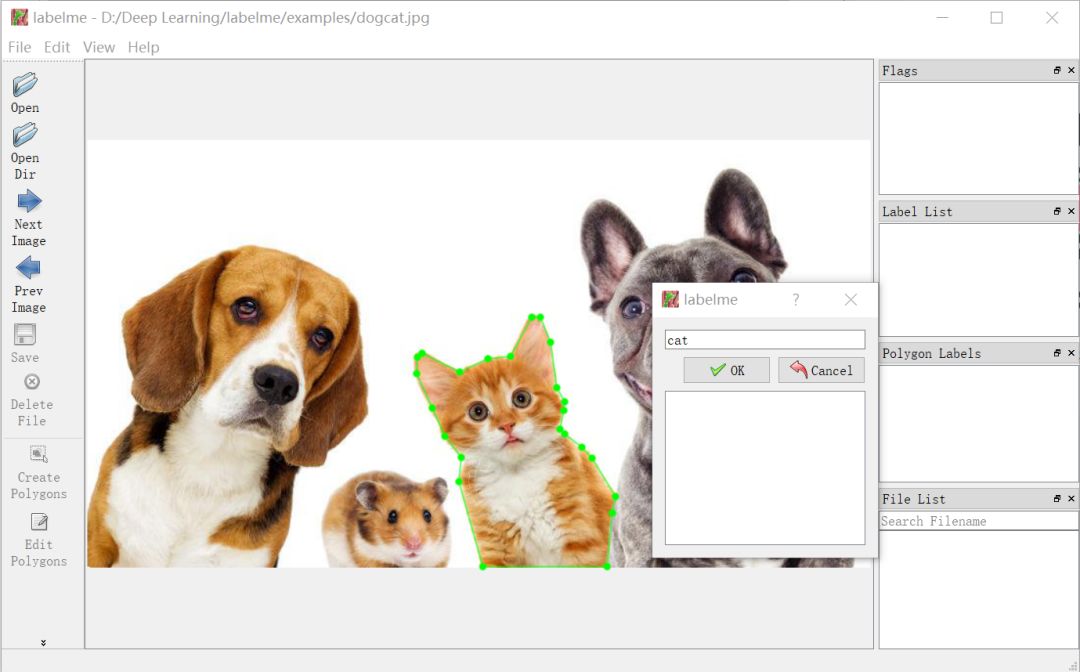Maximize the labelme main window
The width and height of the screenshot is (1080, 672).
997,17
